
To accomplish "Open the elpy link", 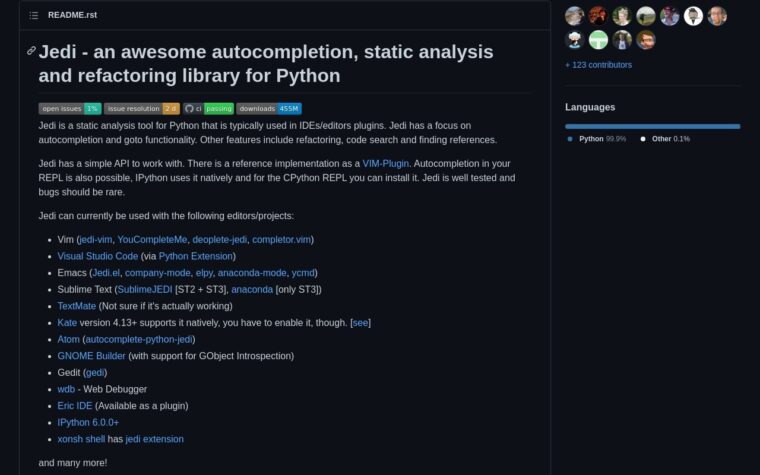I will (204, 273).
